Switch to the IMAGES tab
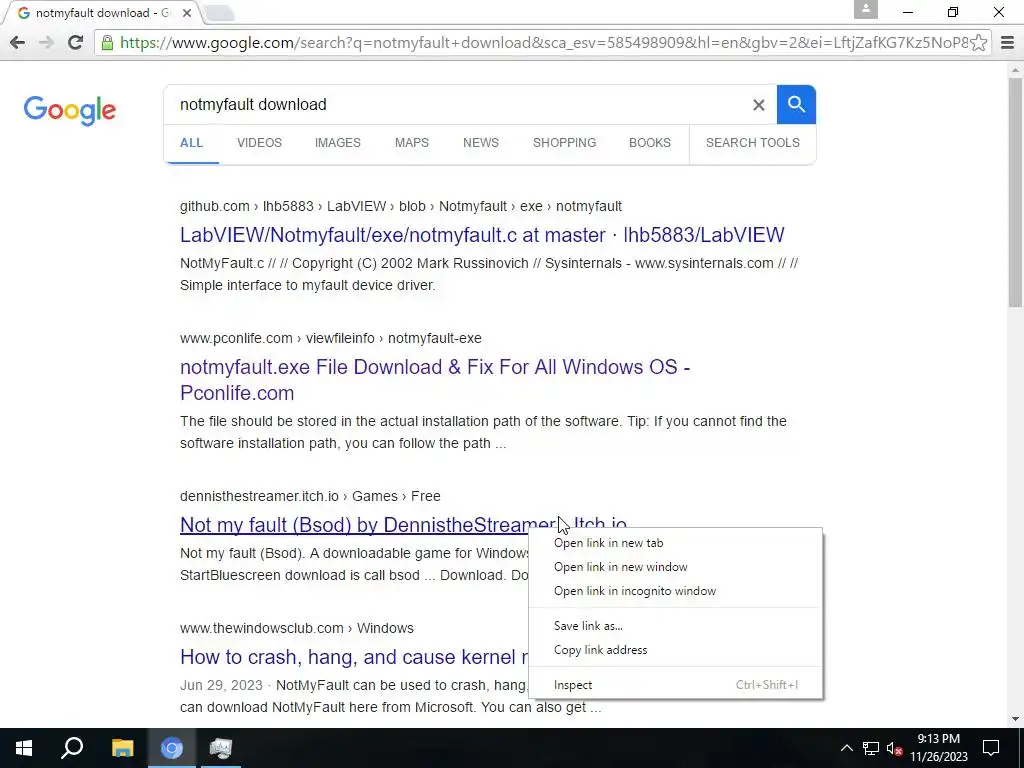This screenshot has height=768, width=1024. coord(338,142)
